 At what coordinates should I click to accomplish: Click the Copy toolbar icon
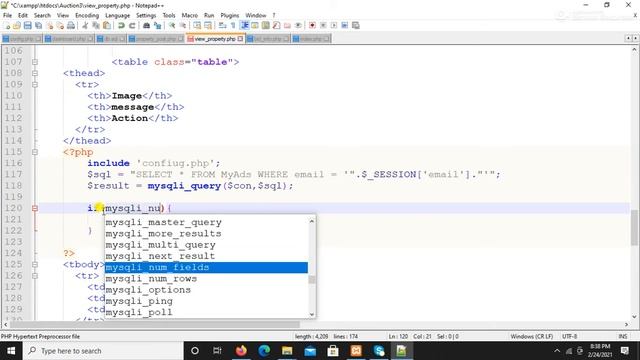96,25
